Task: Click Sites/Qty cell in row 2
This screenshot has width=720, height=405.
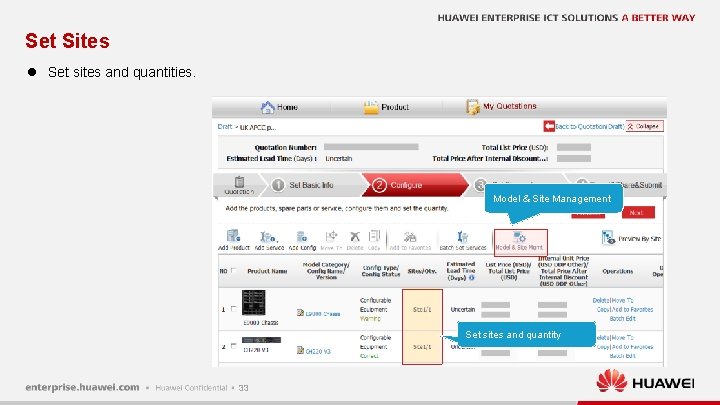Action: (422, 347)
